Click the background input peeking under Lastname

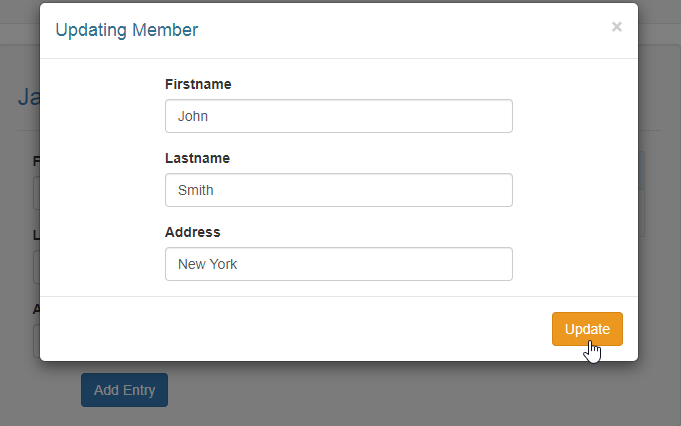pyautogui.click(x=36, y=267)
